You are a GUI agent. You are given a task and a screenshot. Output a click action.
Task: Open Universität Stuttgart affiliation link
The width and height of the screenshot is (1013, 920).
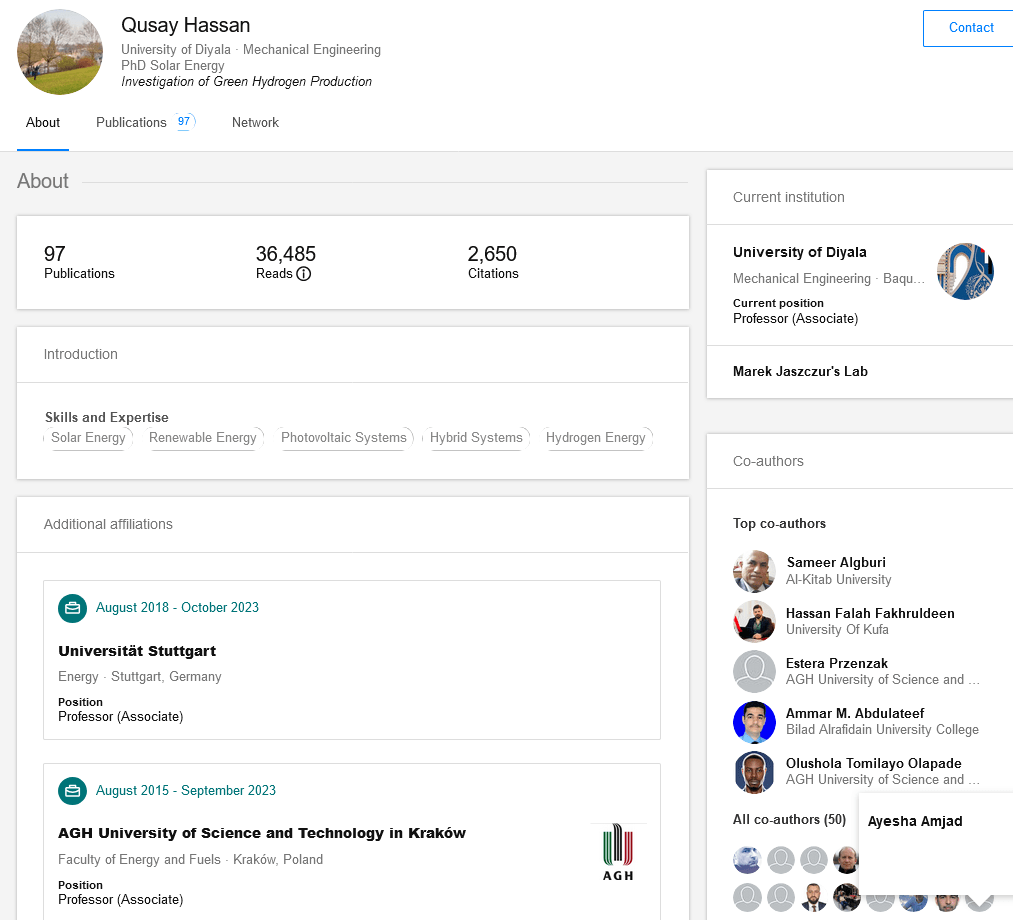point(137,651)
